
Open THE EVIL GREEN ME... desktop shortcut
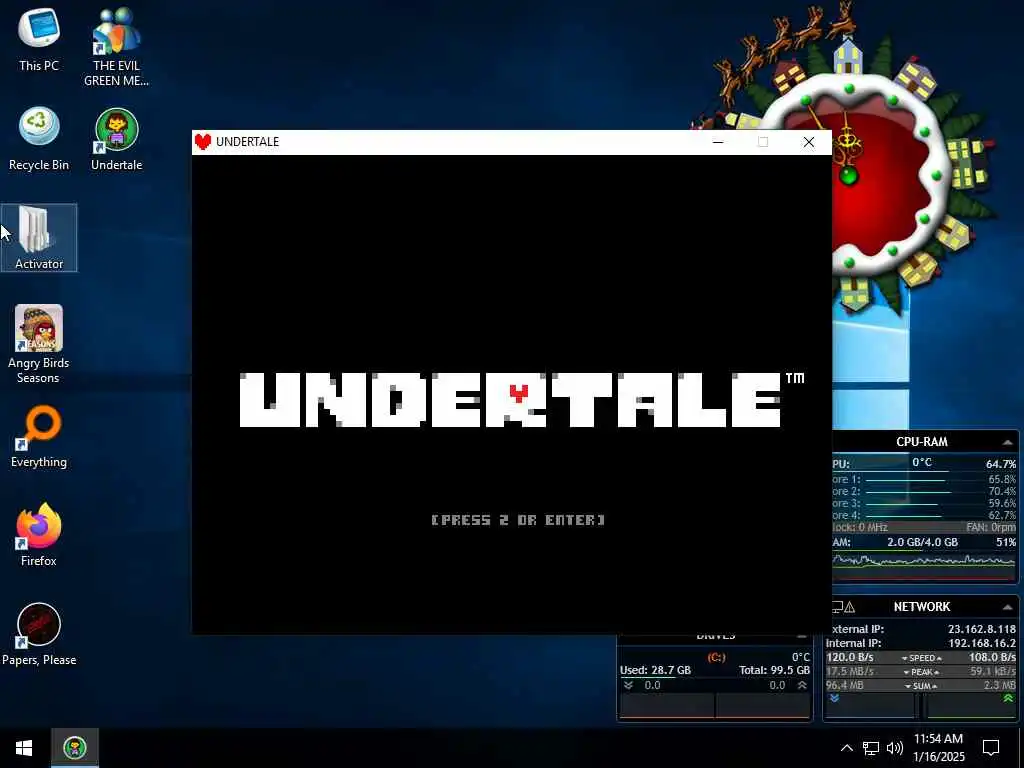(116, 46)
